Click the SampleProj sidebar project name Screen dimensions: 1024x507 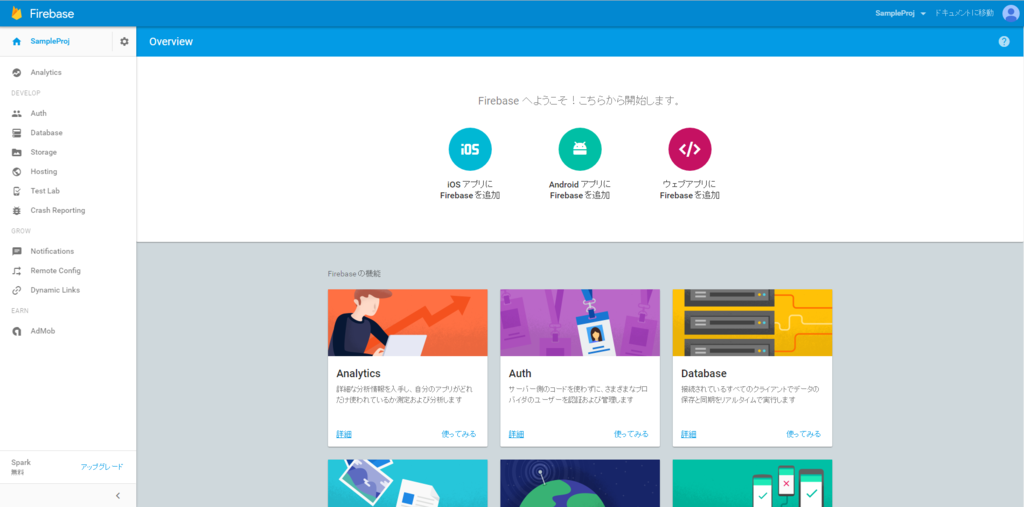click(50, 41)
